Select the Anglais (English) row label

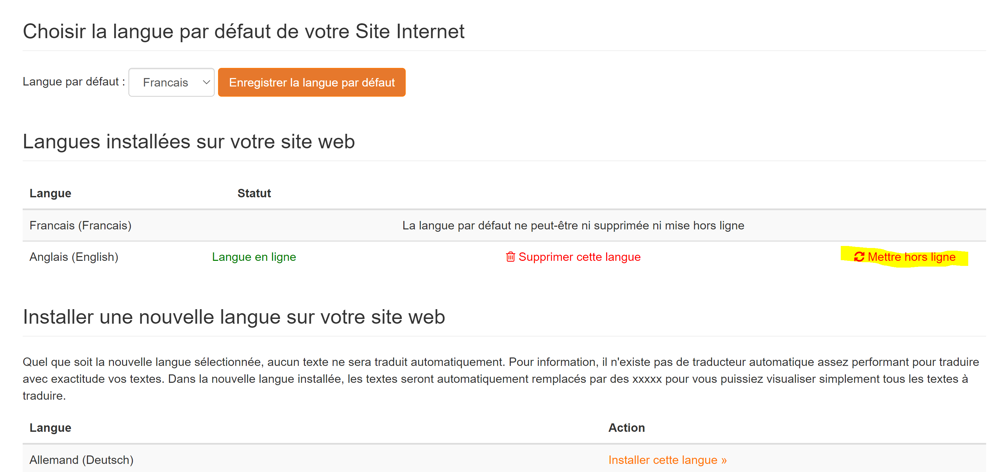(74, 257)
